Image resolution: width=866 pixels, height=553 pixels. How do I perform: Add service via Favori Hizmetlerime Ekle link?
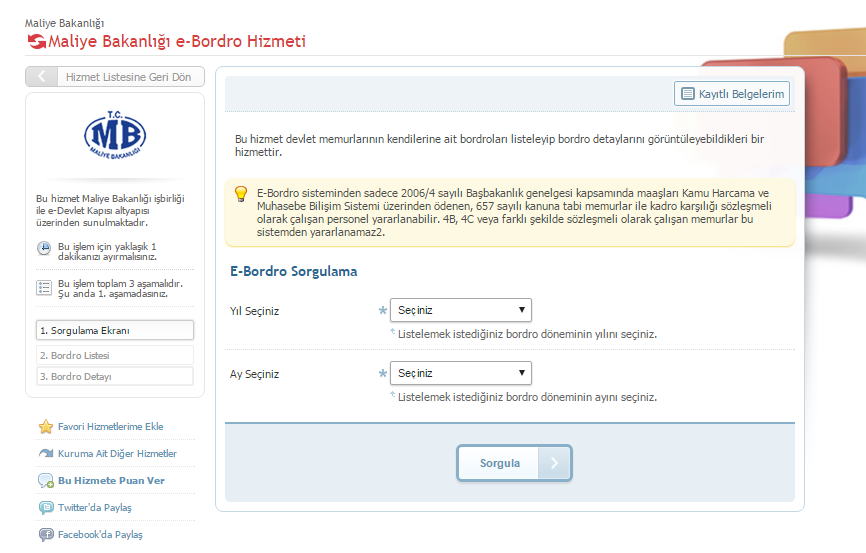[110, 426]
